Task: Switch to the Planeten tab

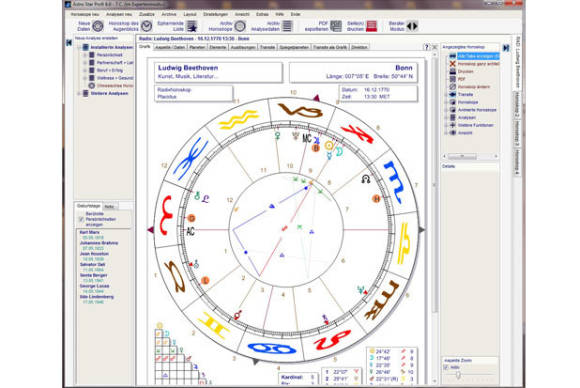Action: 197,47
